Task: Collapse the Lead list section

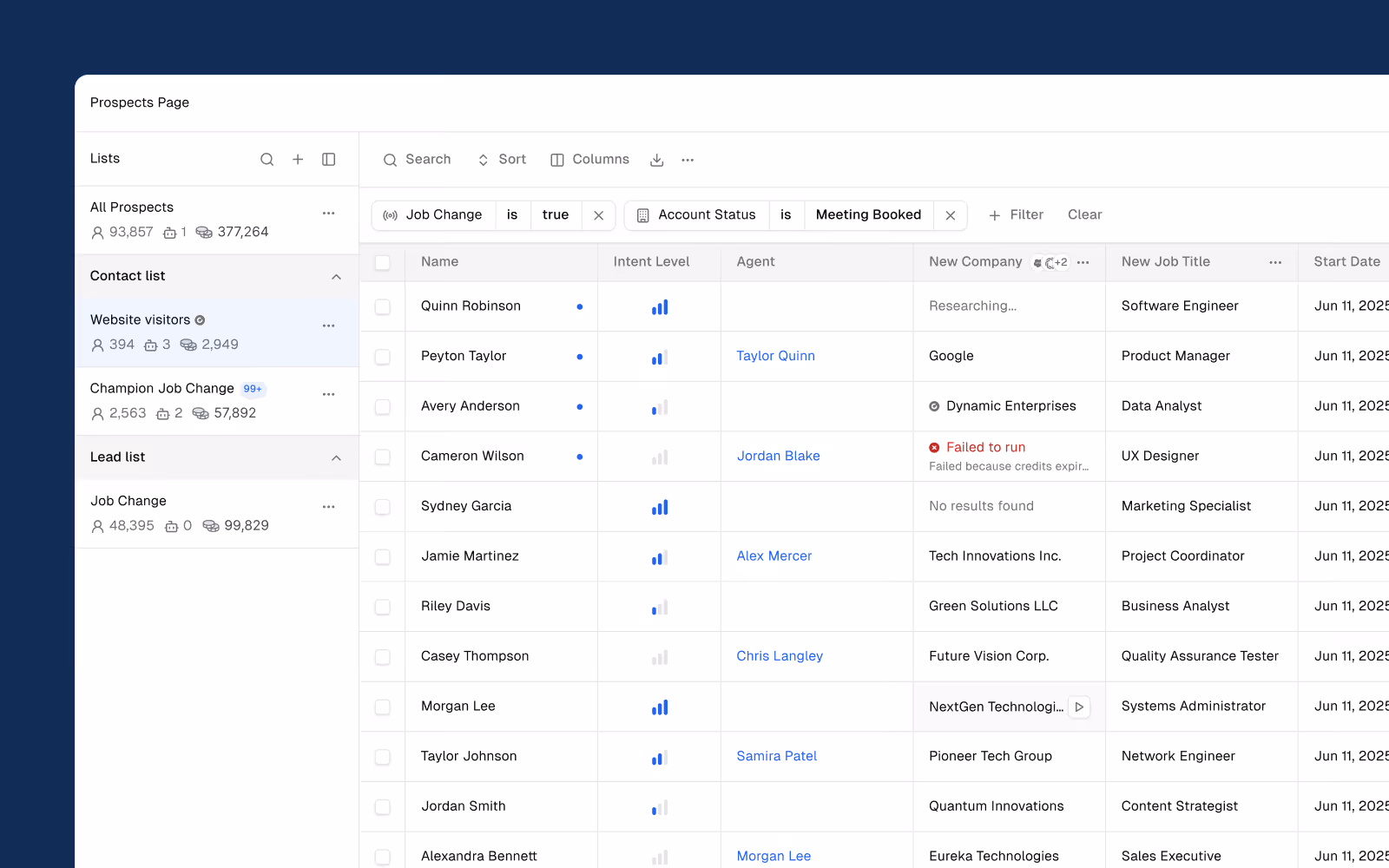Action: [x=337, y=458]
